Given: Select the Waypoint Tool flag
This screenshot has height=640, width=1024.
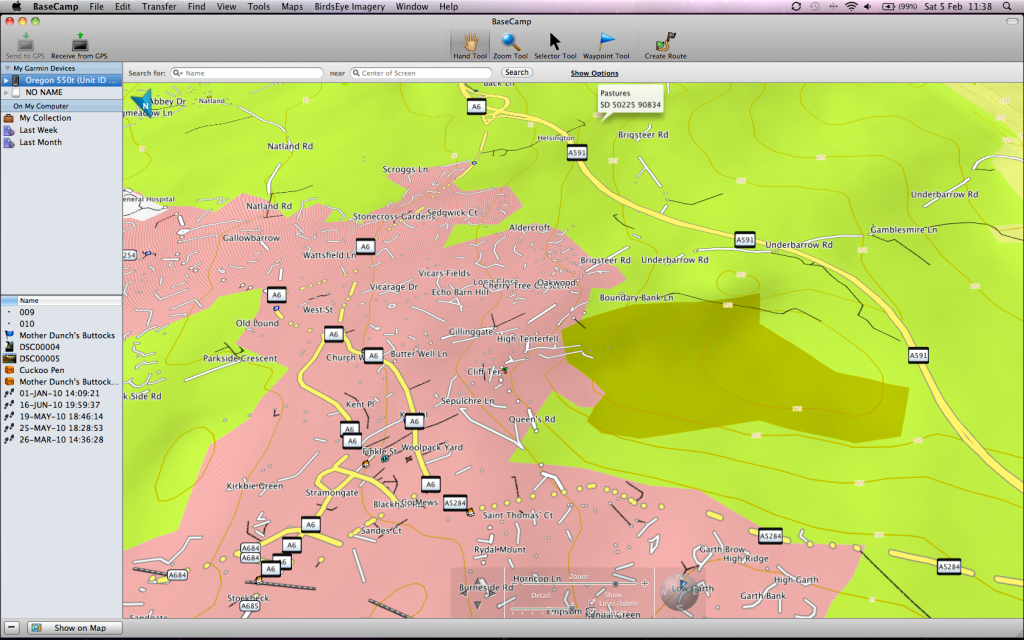Looking at the screenshot, I should [607, 42].
